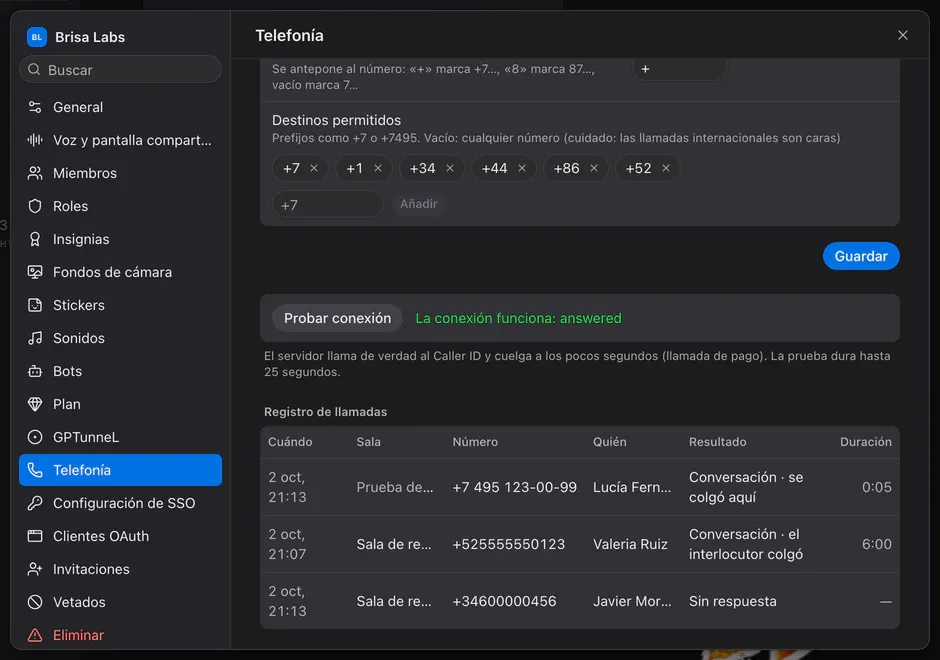Screen dimensions: 940x660
Task: Click the Plan diamond icon
Action: coord(35,404)
